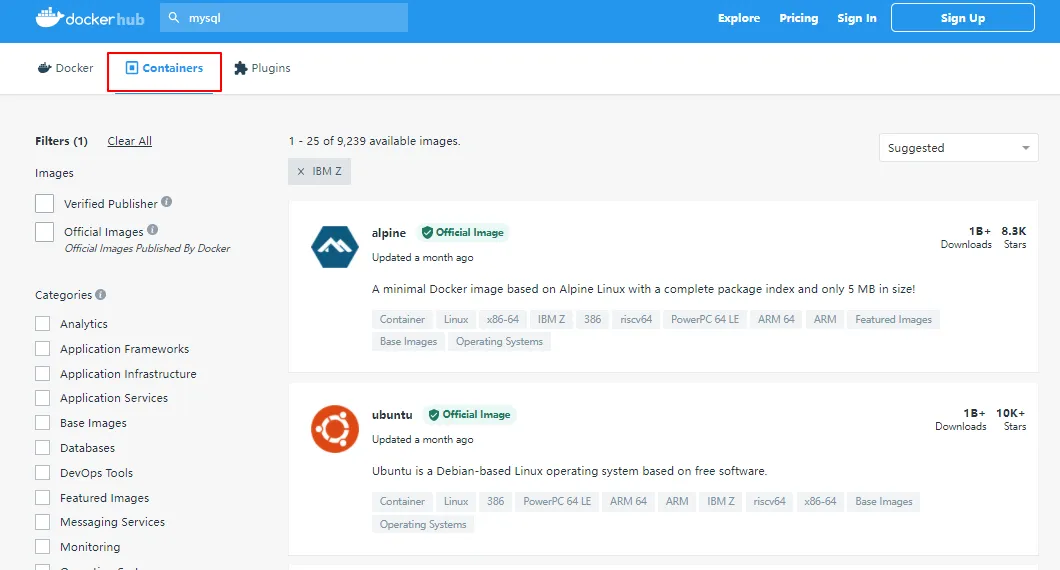Check the Databases category
The width and height of the screenshot is (1060, 570).
pos(43,448)
